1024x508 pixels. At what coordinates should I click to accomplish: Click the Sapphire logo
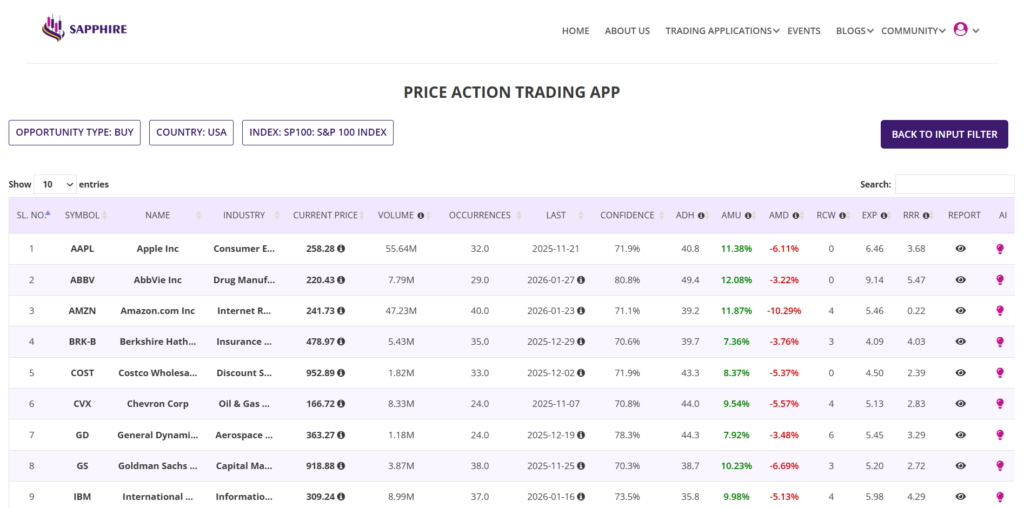point(84,29)
